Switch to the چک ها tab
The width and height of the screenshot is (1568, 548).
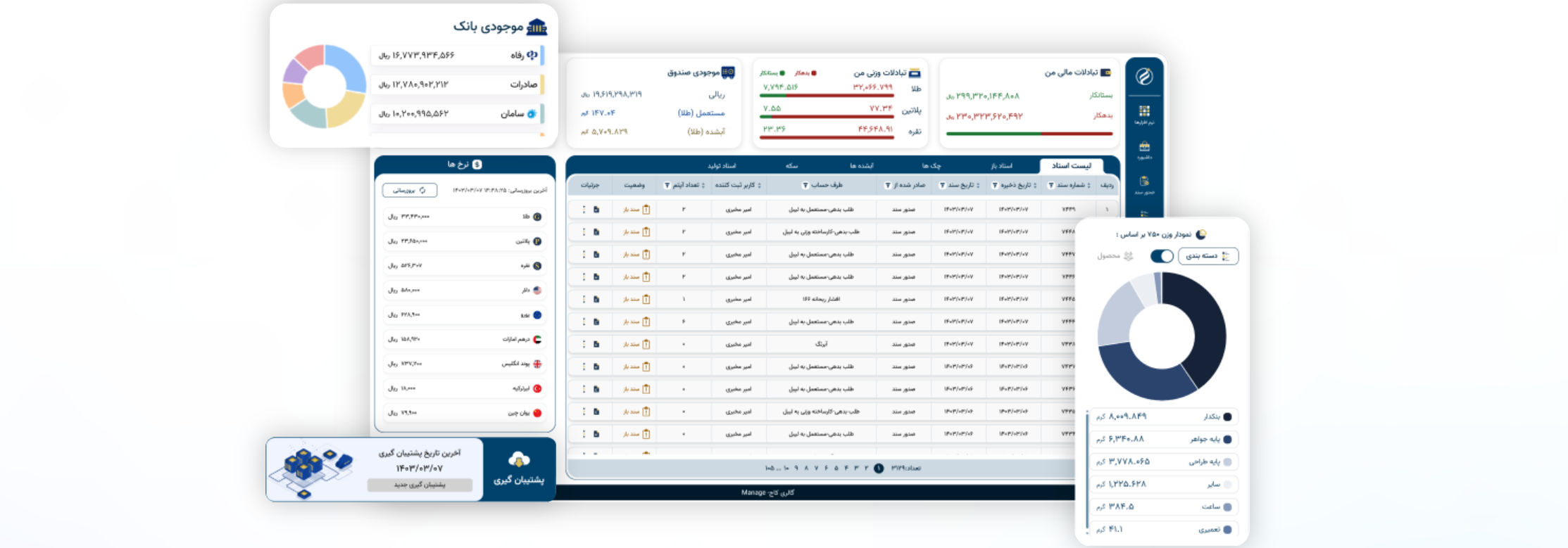[931, 166]
